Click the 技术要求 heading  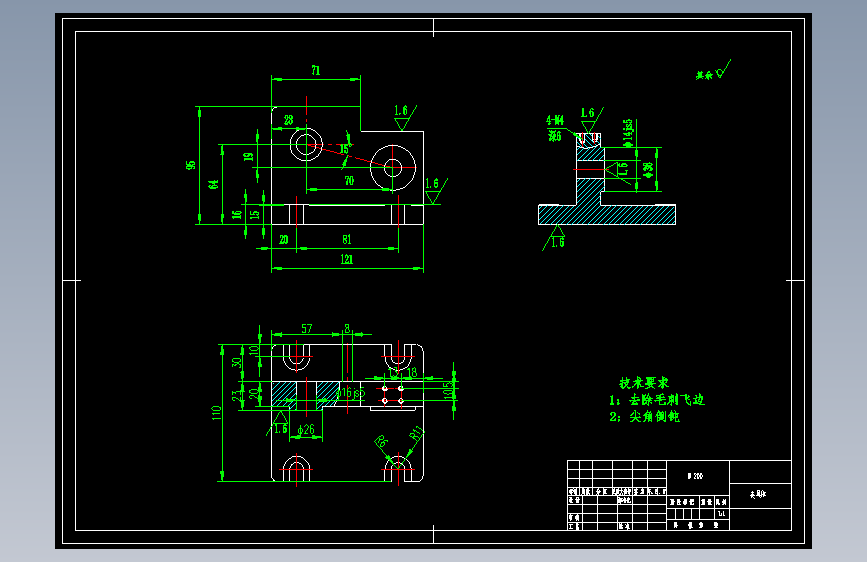tap(644, 383)
